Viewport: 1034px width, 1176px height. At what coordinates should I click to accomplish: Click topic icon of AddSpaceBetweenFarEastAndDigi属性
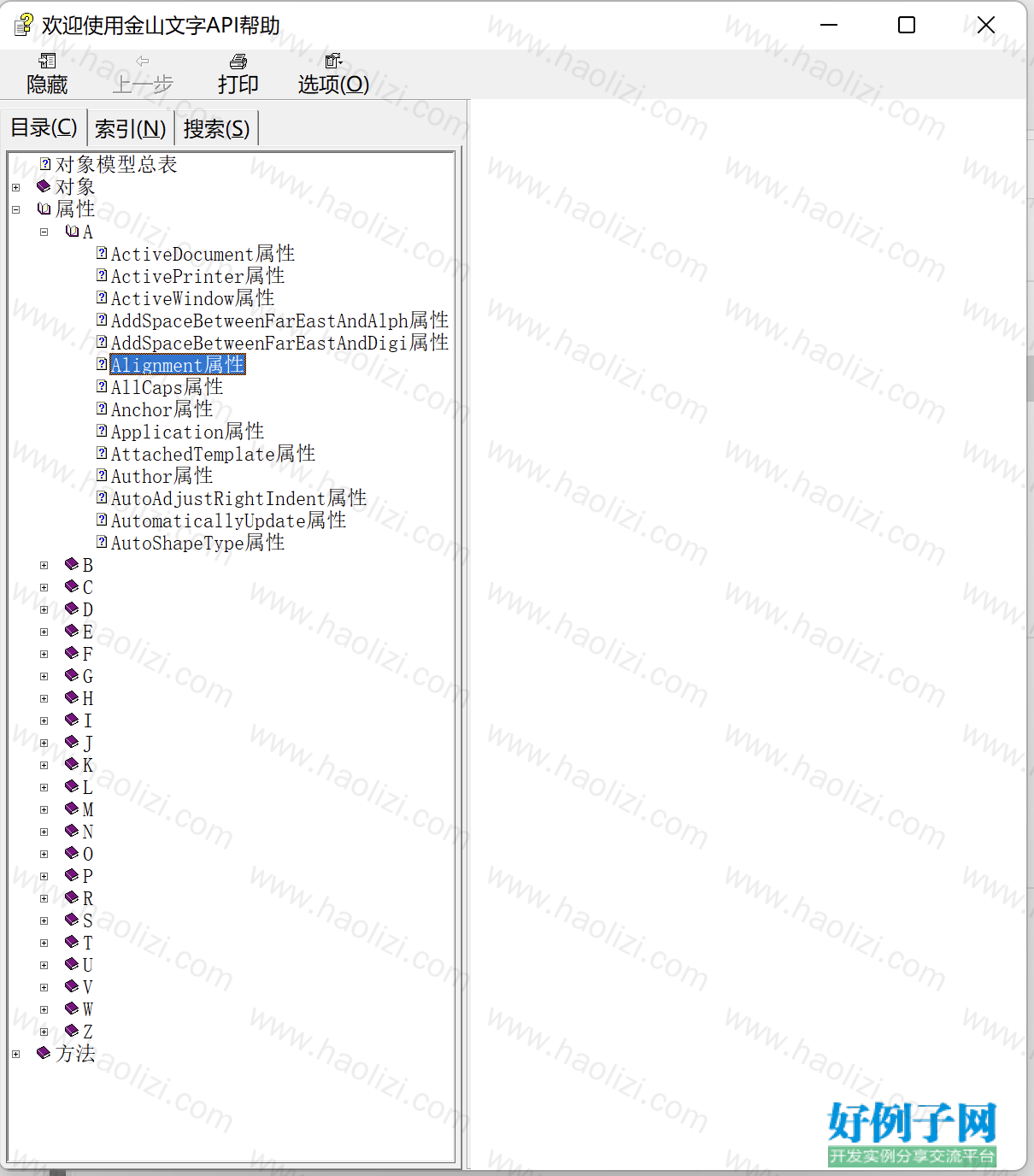(x=102, y=342)
